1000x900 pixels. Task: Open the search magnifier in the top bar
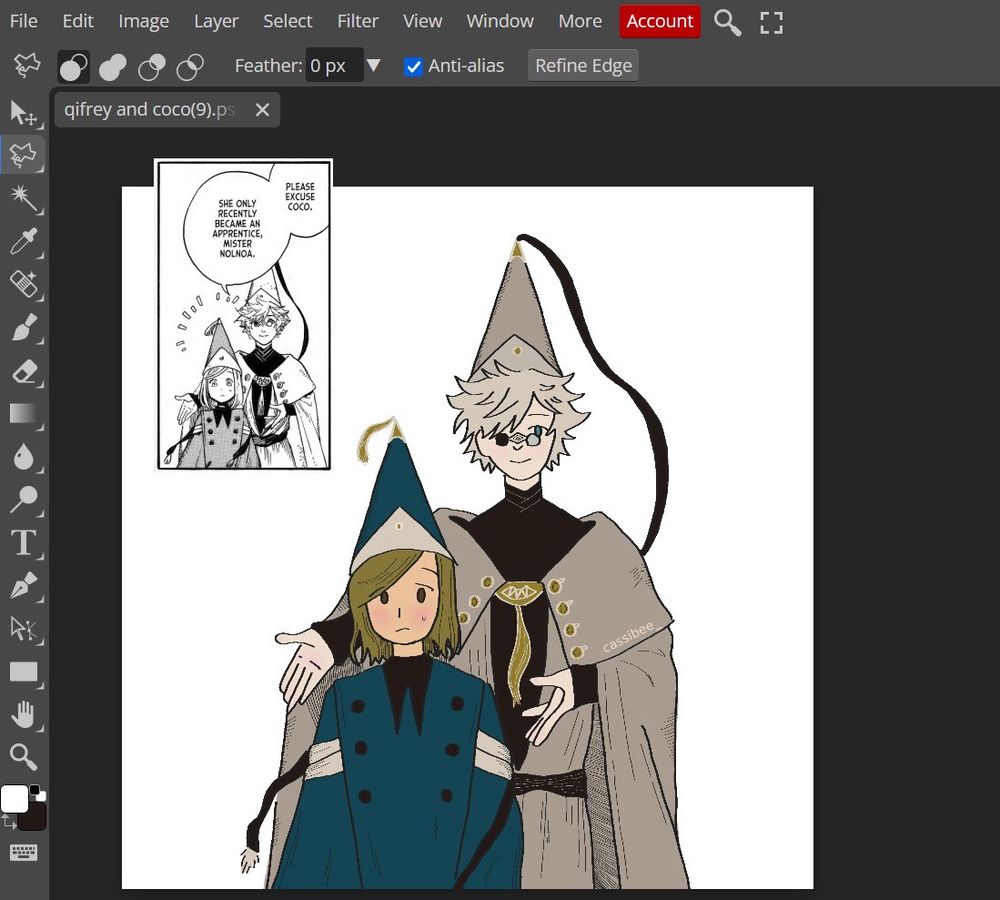[727, 22]
